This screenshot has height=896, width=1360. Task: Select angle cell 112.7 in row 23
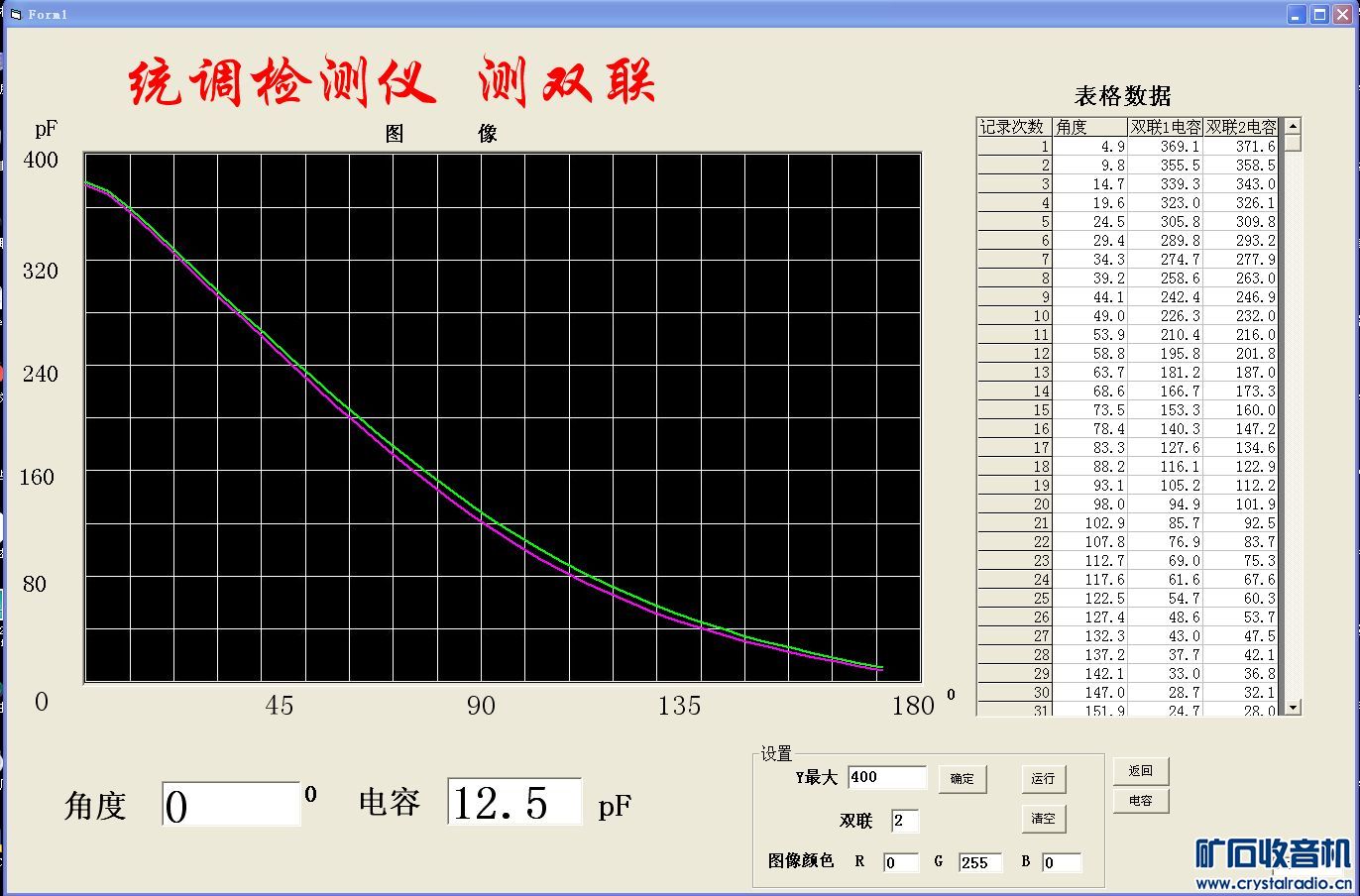[x=1089, y=561]
